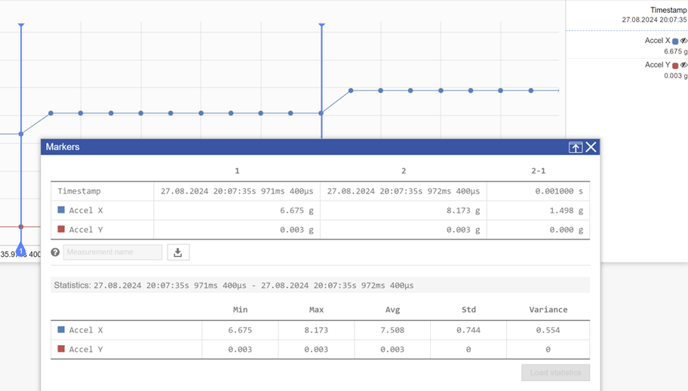Open the help question-mark icon

[x=55, y=252]
